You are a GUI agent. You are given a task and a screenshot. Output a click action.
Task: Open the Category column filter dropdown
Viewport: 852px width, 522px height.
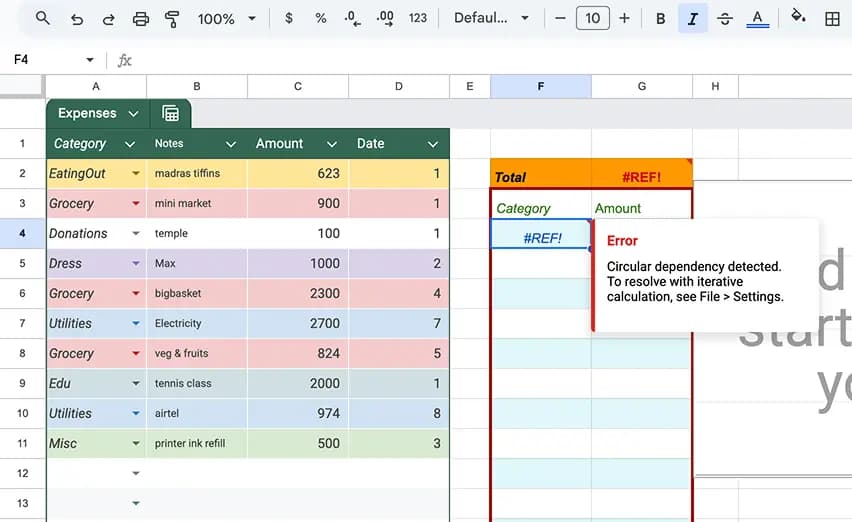pyautogui.click(x=129, y=144)
